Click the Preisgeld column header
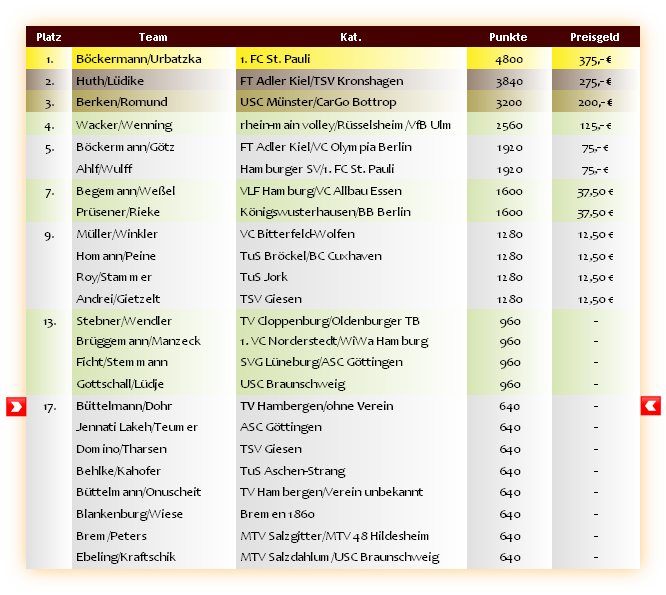The image size is (666, 595). tap(595, 37)
